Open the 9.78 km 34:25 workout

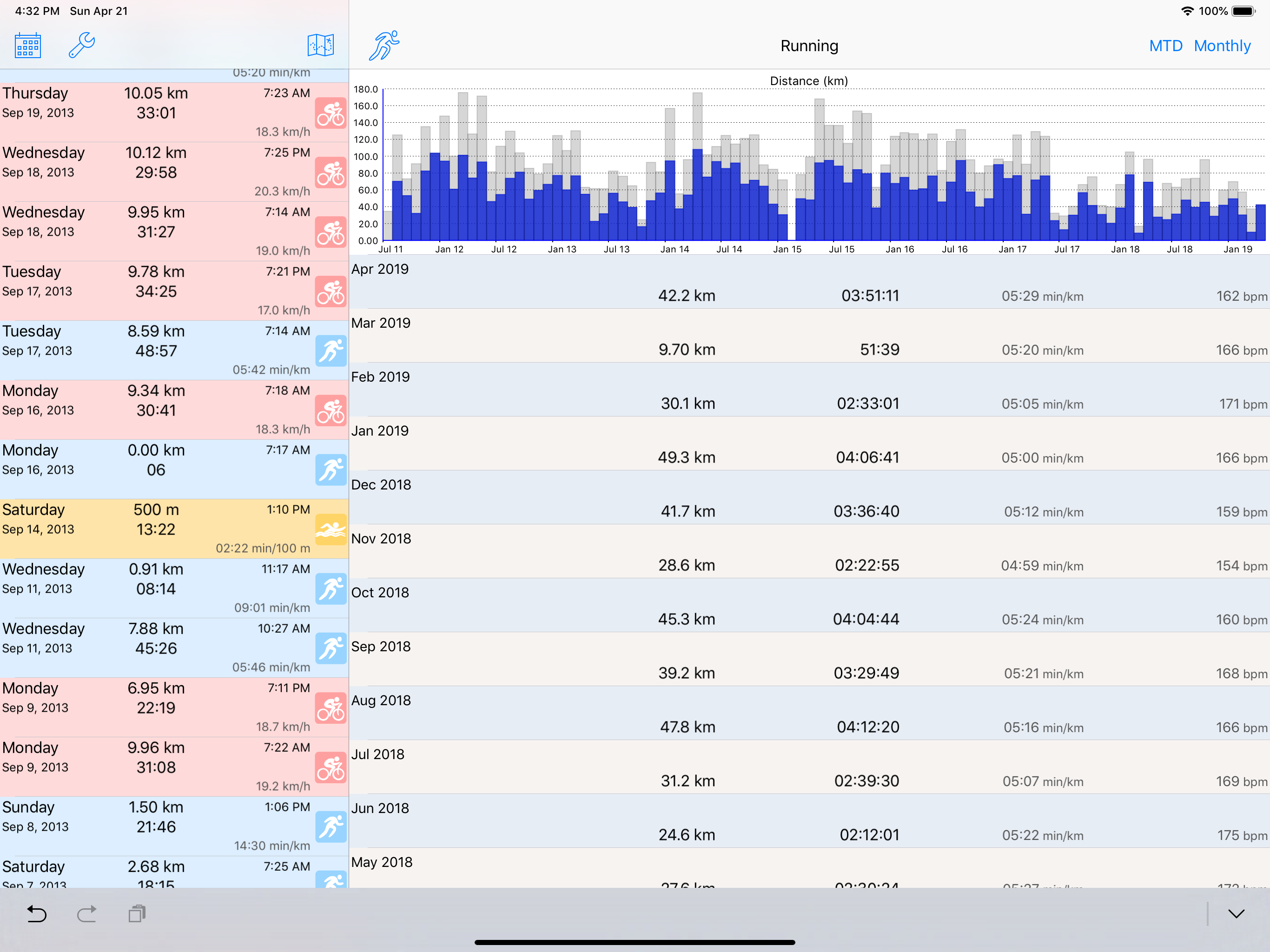click(x=174, y=291)
